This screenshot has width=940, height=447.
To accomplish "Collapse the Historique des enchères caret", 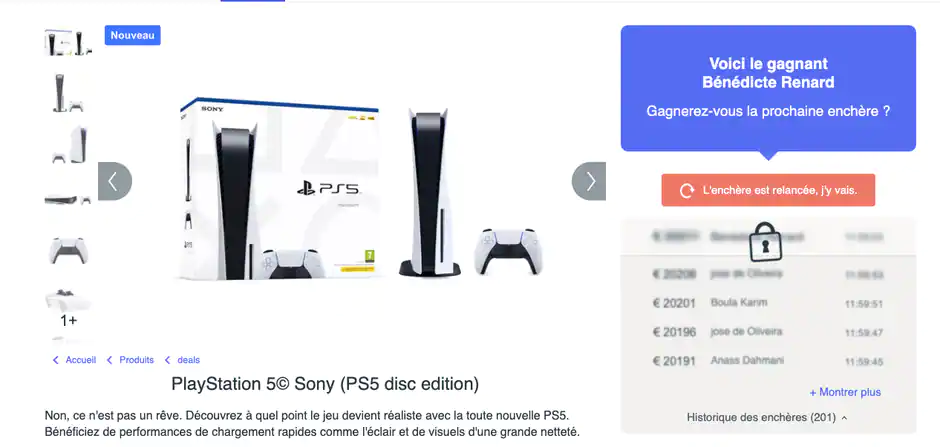I will pos(845,418).
